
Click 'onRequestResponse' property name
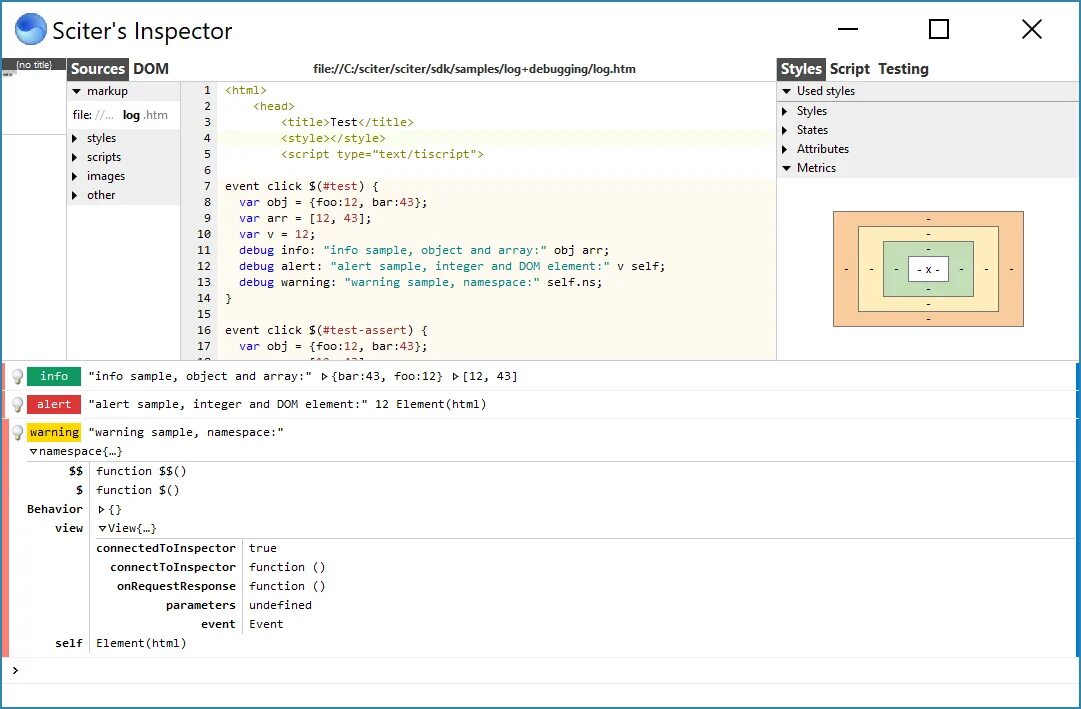176,586
